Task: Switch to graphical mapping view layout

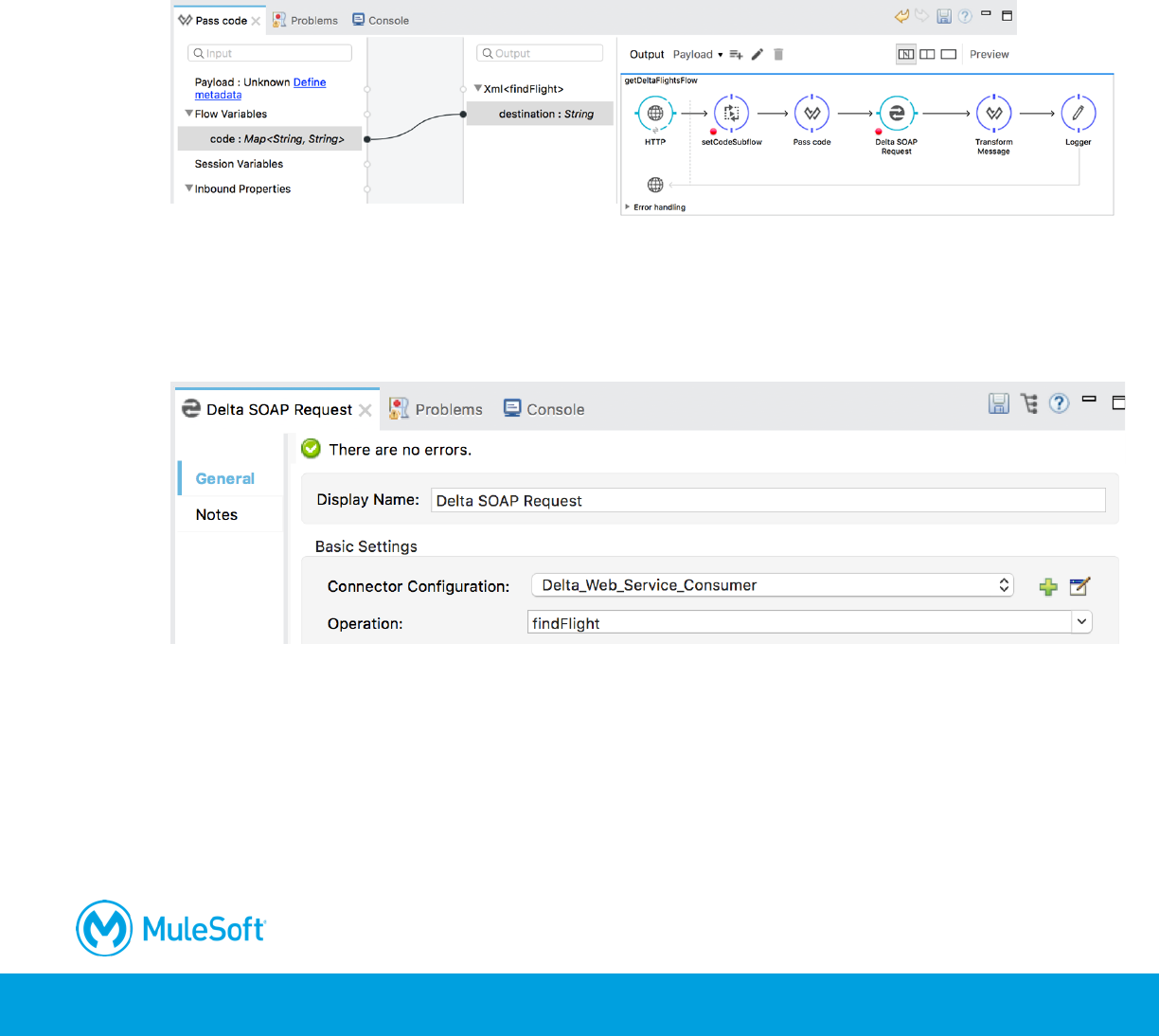Action: pos(906,55)
